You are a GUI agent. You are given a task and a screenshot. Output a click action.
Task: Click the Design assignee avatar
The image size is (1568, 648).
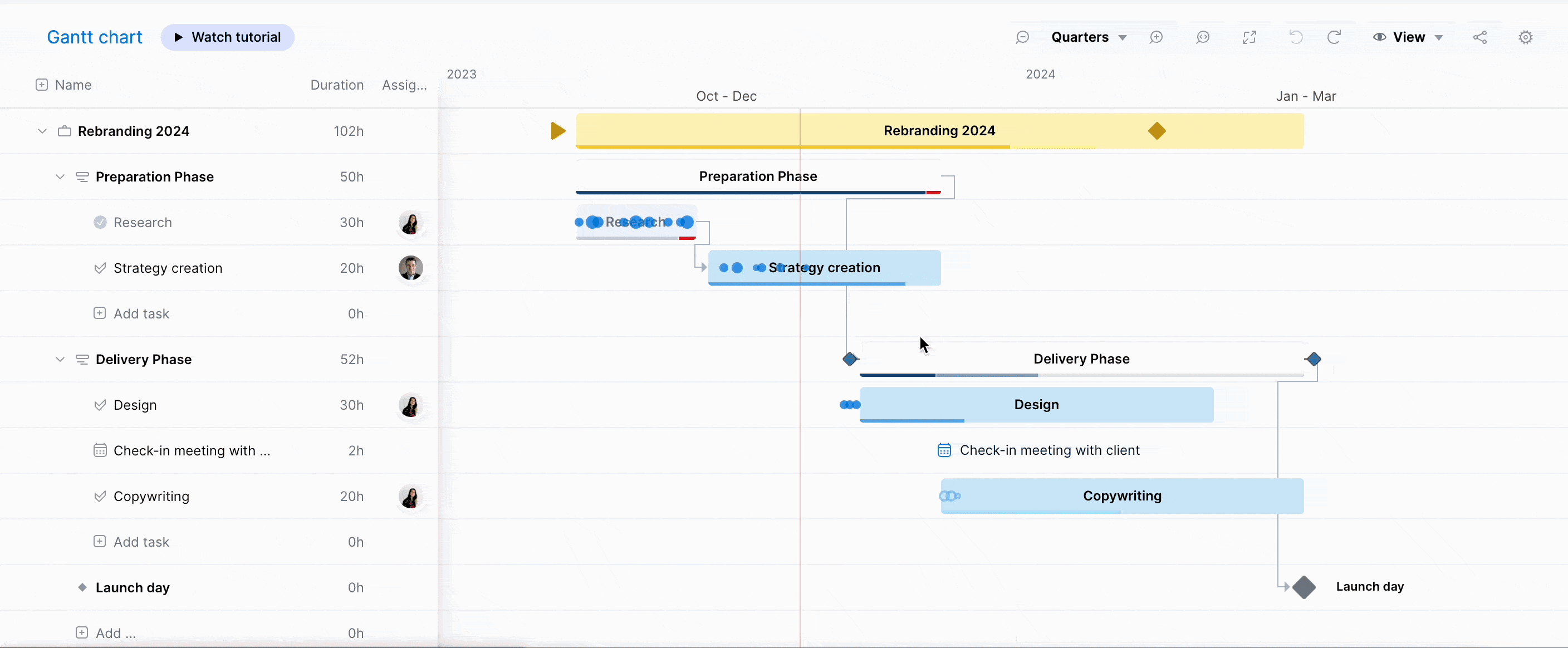(x=411, y=405)
